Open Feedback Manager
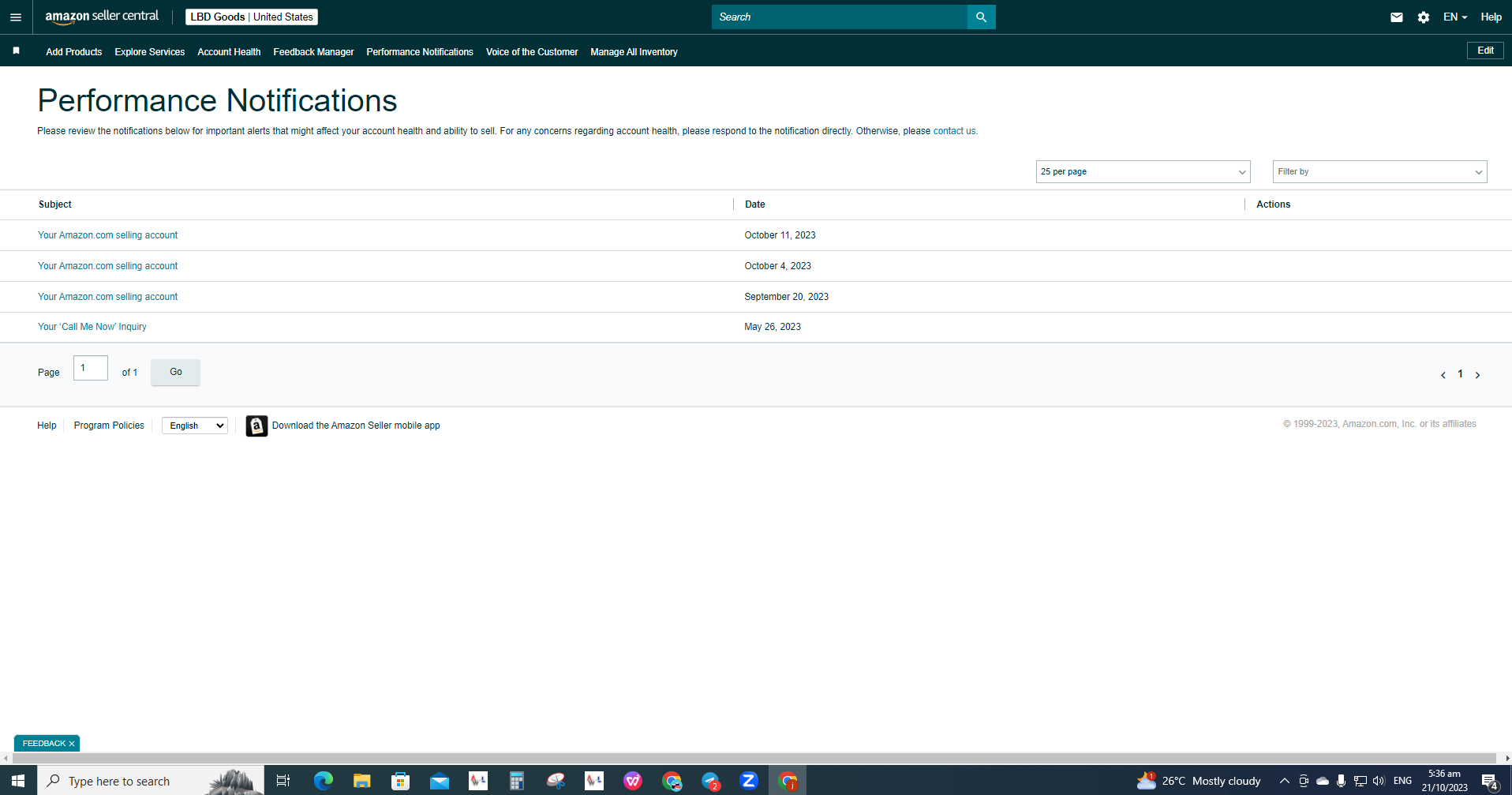The width and height of the screenshot is (1512, 795). [x=313, y=52]
